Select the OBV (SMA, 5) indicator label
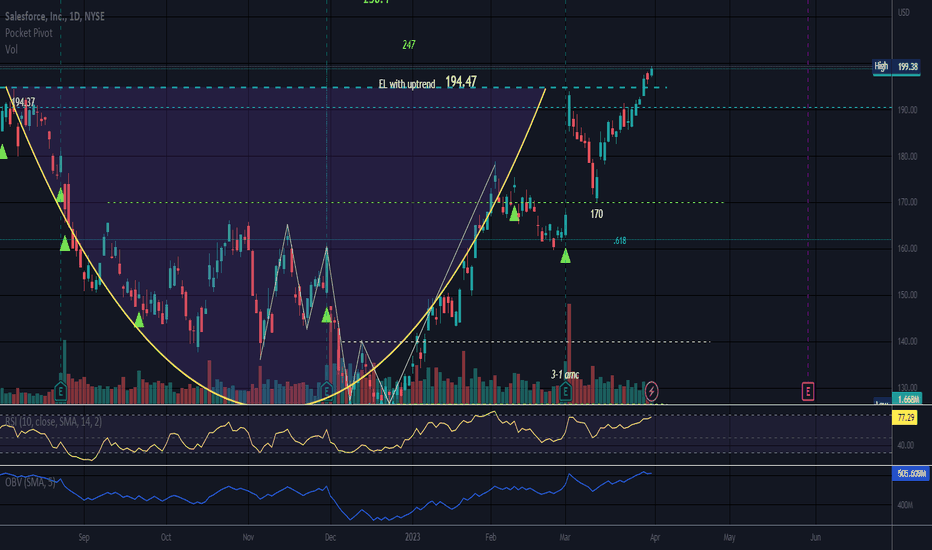The height and width of the screenshot is (550, 932). 30,482
